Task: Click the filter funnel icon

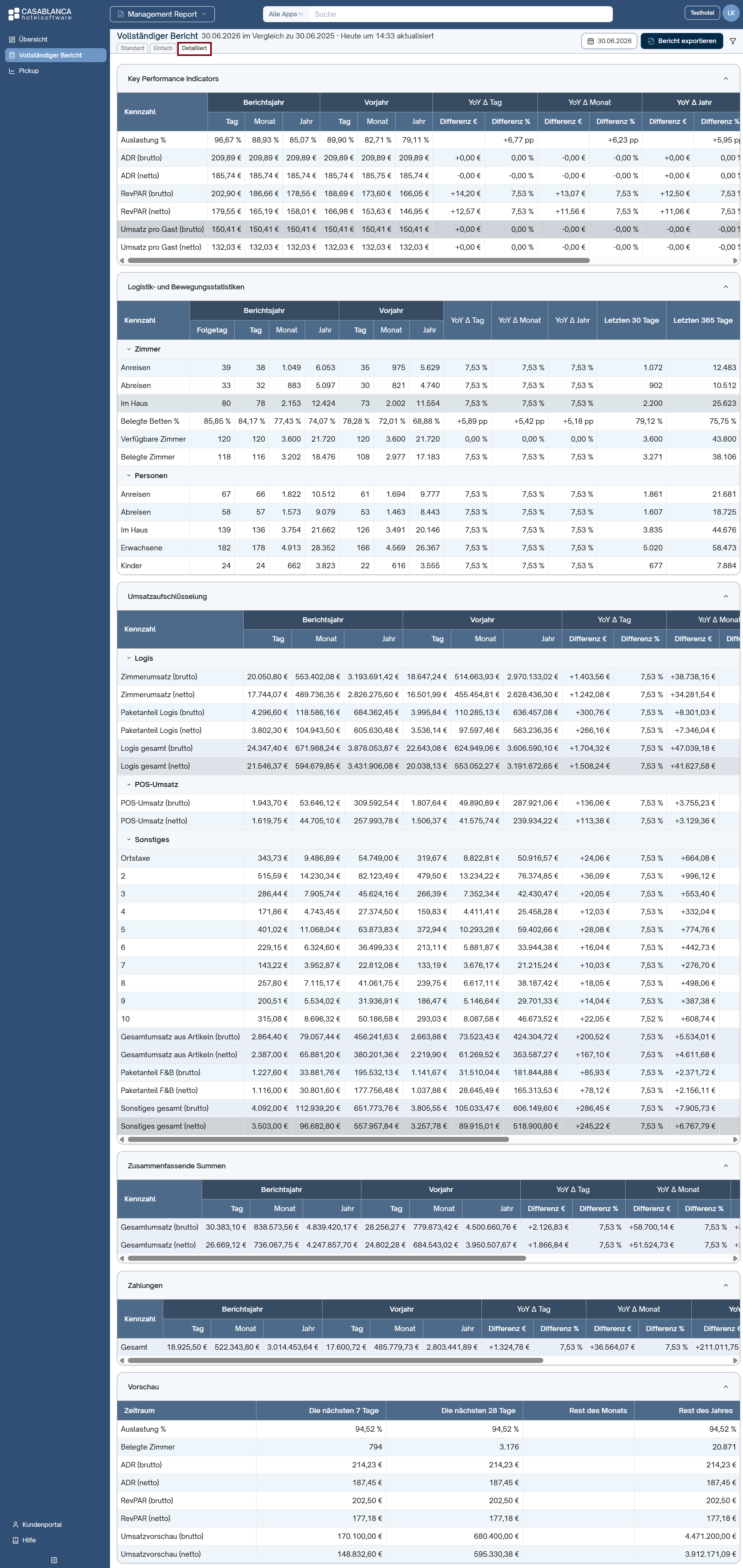Action: [733, 42]
